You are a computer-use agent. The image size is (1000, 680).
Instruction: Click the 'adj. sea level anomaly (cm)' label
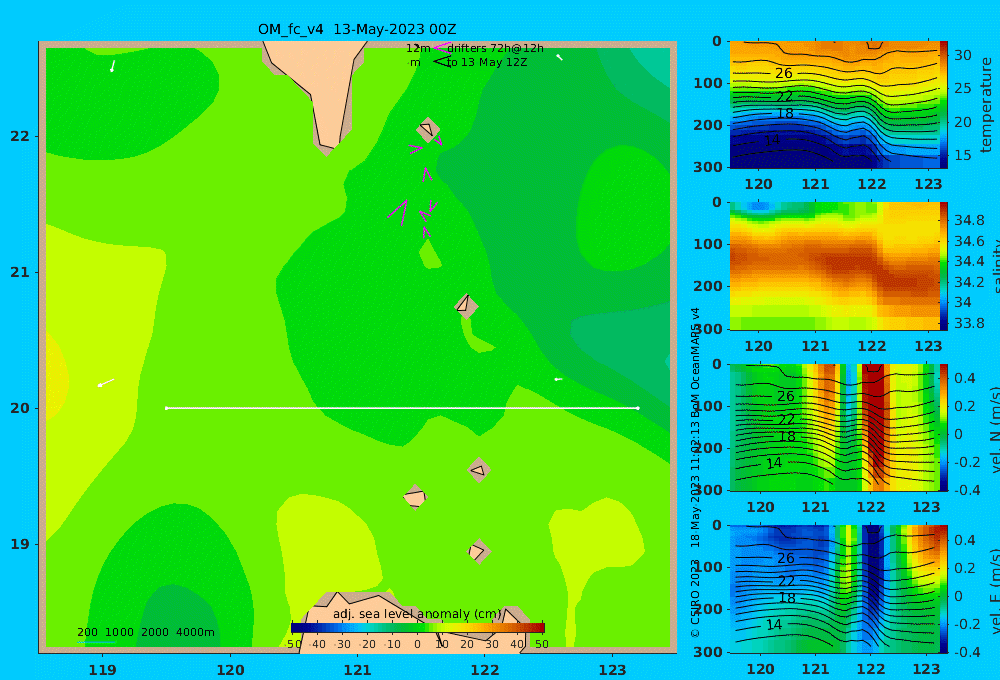pyautogui.click(x=417, y=614)
